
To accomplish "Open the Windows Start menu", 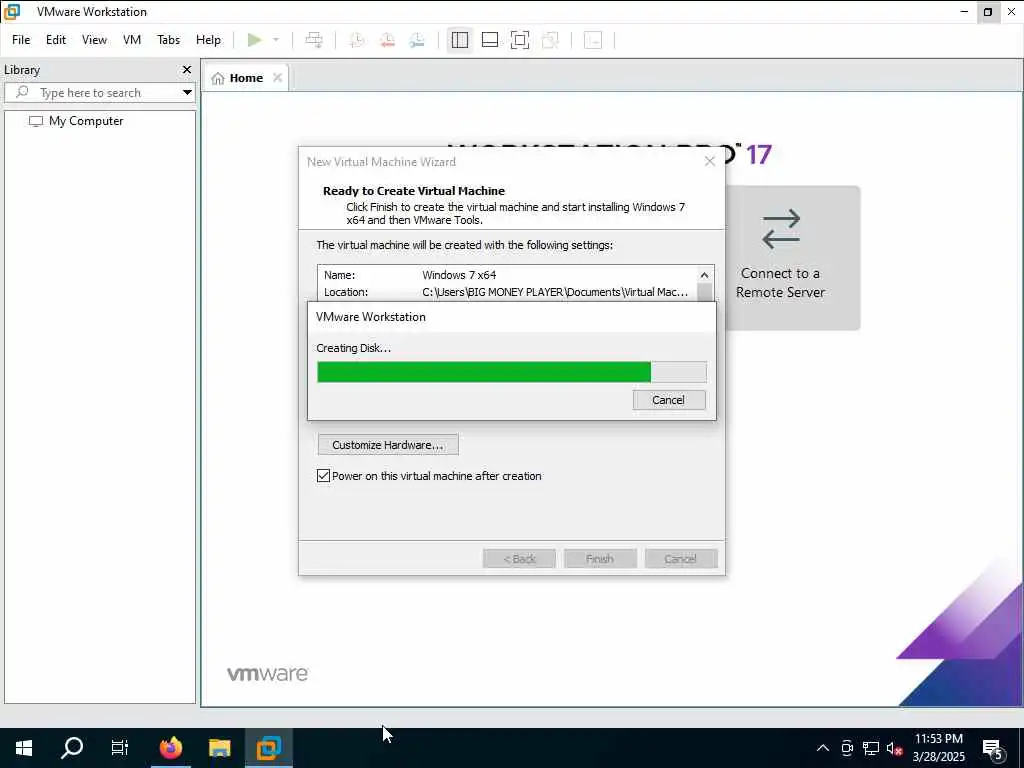I will [x=24, y=748].
